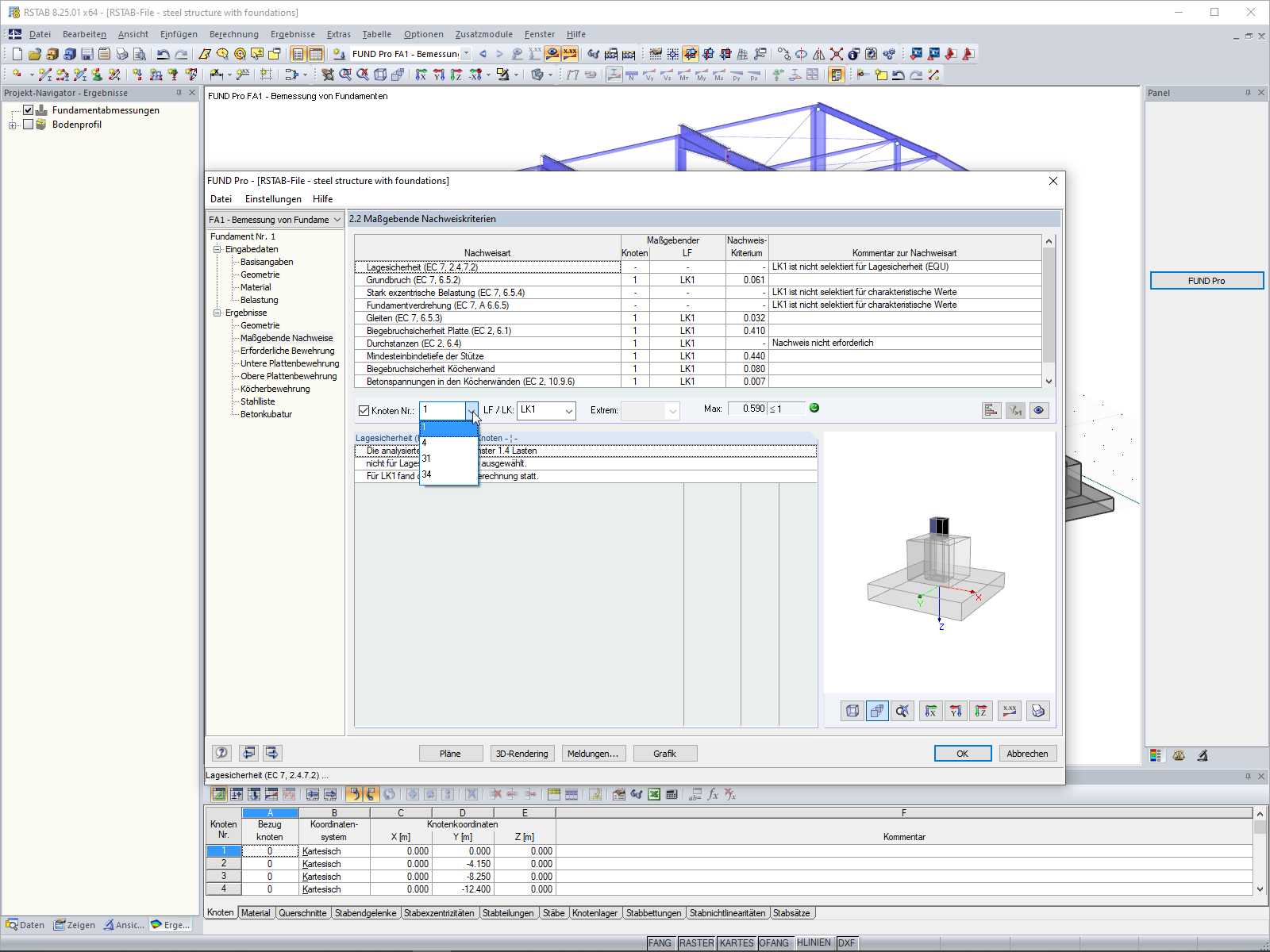Click Abbrechen to cancel the dialog
This screenshot has width=1270, height=952.
(1027, 754)
